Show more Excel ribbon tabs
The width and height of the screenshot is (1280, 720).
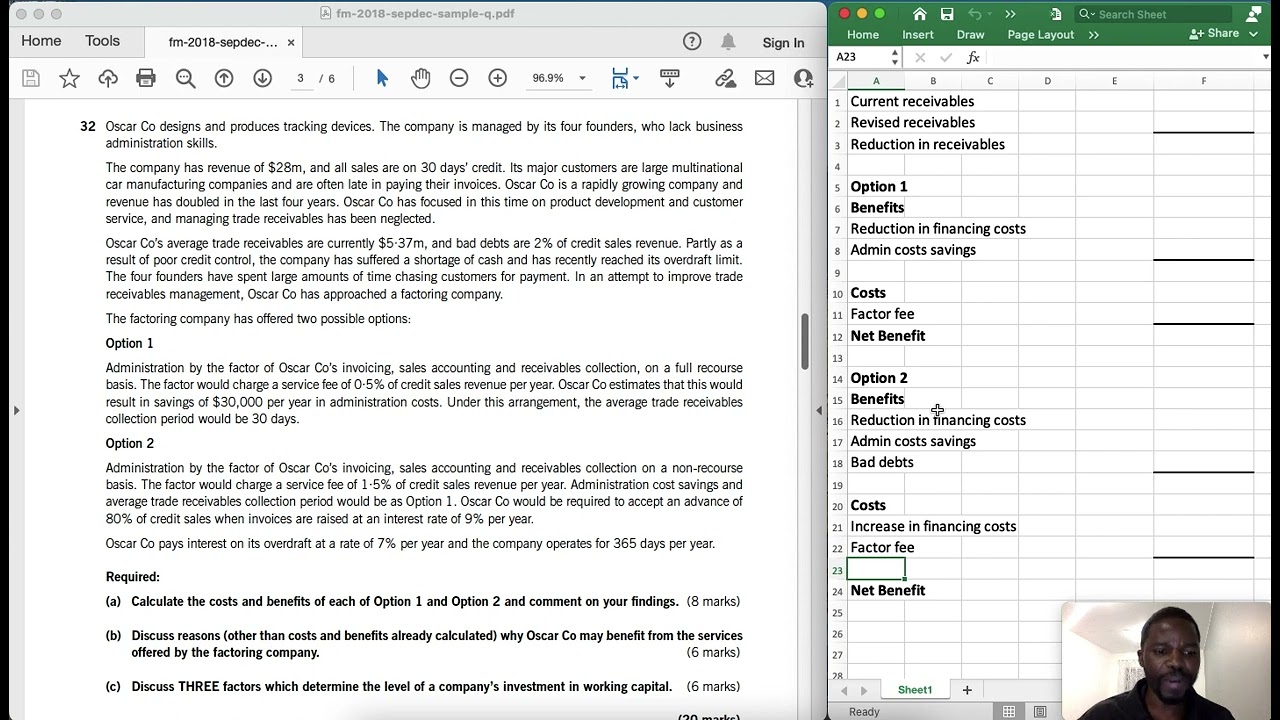click(1094, 34)
